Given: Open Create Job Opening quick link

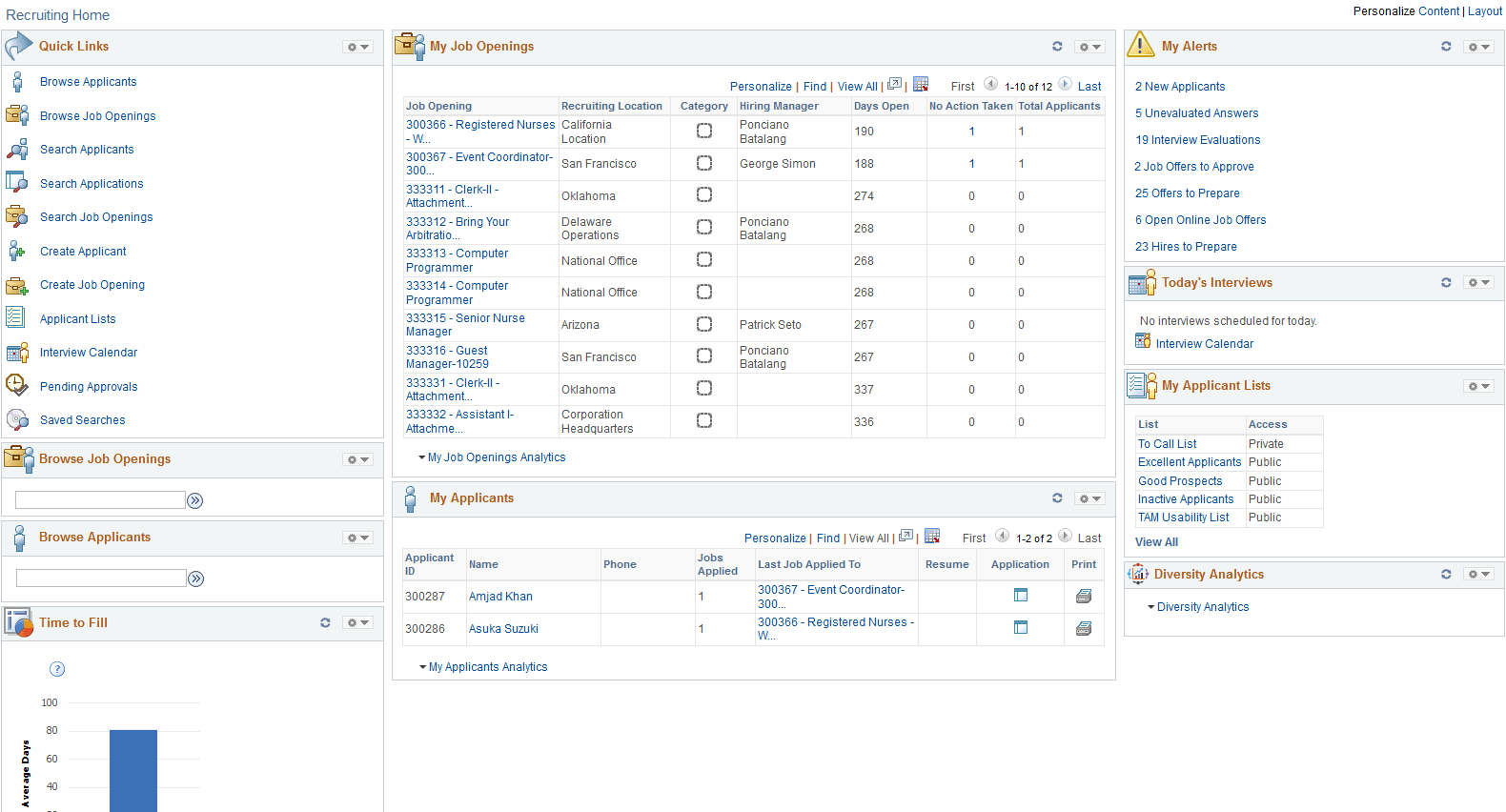Looking at the screenshot, I should pos(92,285).
